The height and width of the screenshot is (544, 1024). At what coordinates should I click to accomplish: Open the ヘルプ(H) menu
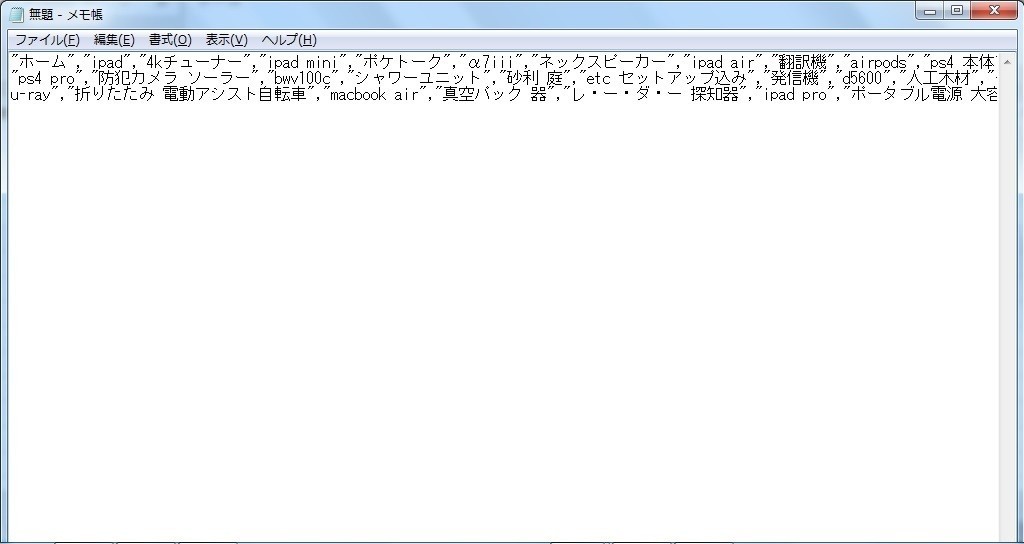[x=289, y=40]
